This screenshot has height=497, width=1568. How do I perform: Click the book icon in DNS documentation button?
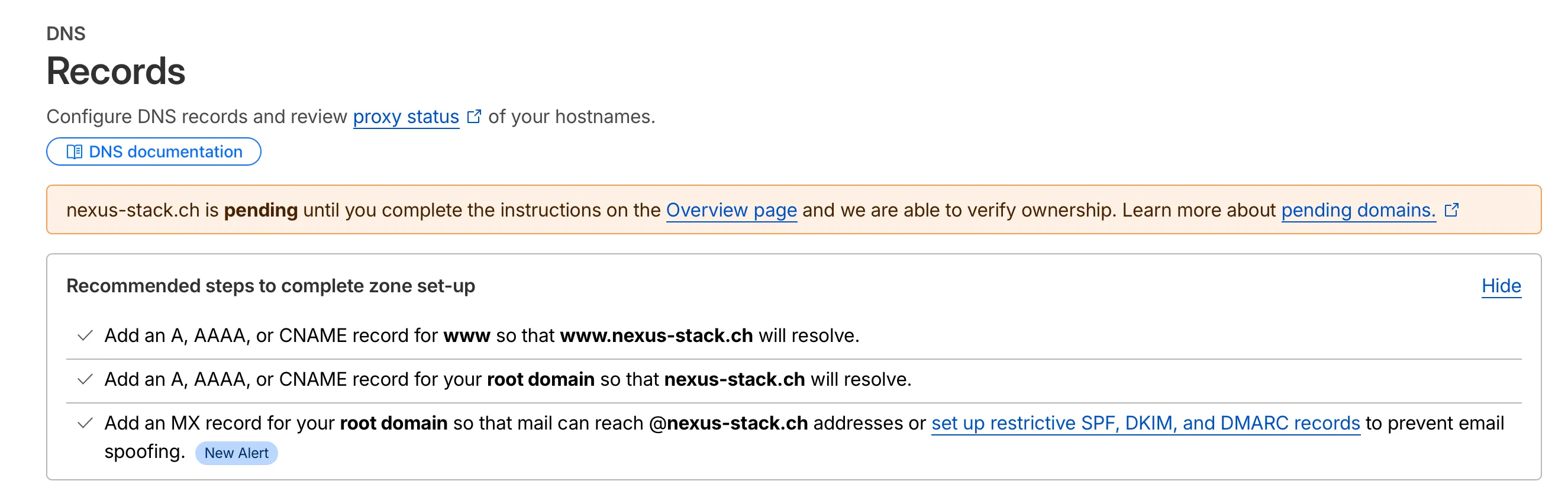point(75,151)
